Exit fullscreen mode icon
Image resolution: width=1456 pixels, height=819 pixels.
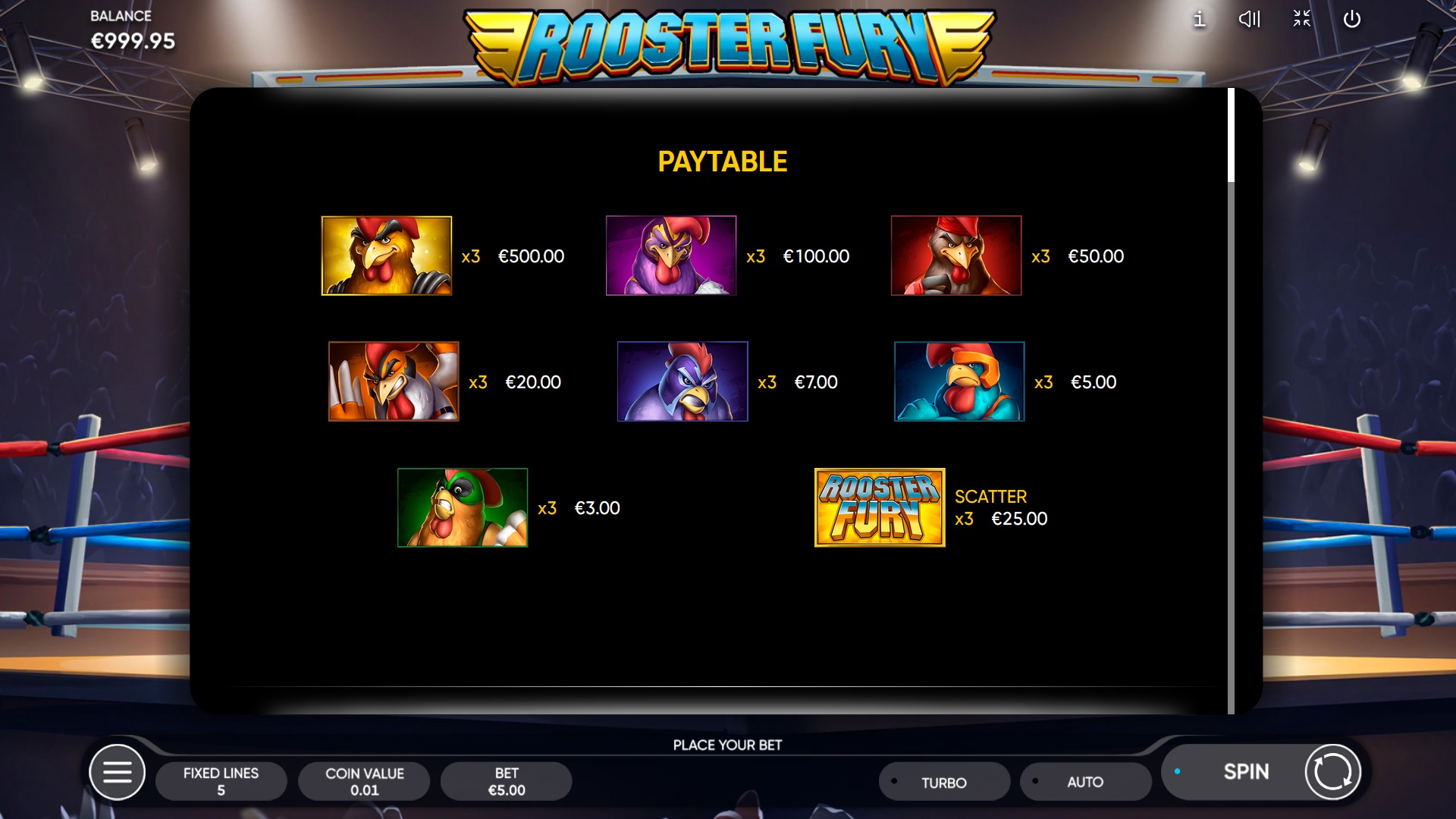(1301, 19)
